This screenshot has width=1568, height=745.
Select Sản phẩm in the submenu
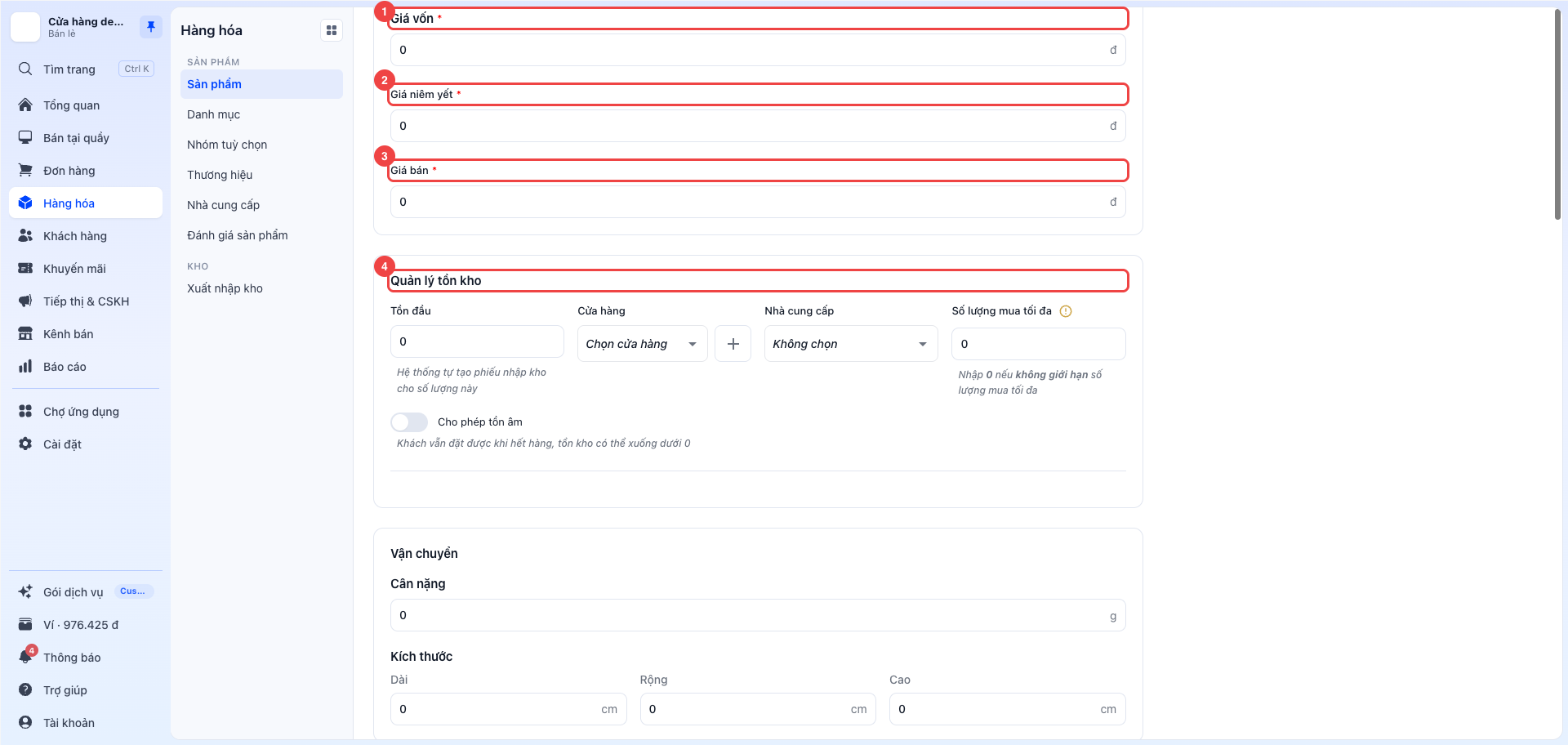pos(261,84)
